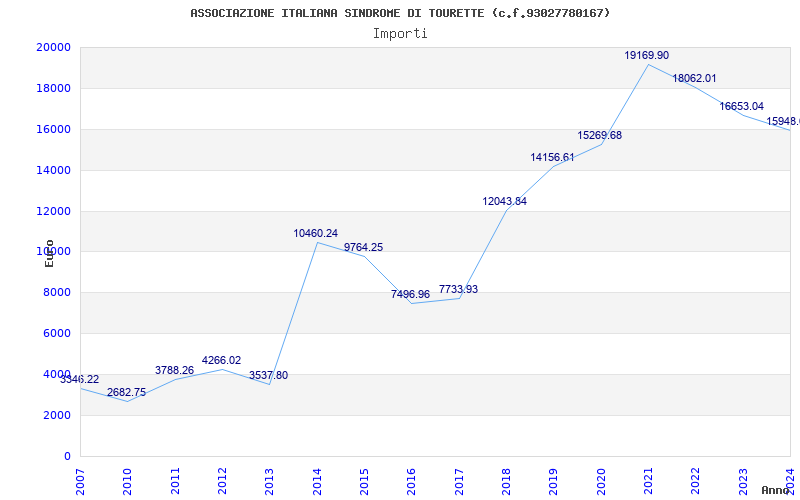Screen dimensions: 800x500
Task: Select the 15269.68 data label
Action: pos(599,135)
